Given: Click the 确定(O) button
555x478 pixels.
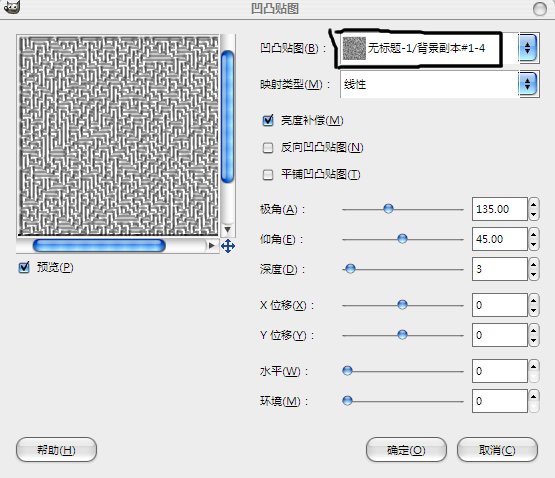Looking at the screenshot, I should point(406,450).
